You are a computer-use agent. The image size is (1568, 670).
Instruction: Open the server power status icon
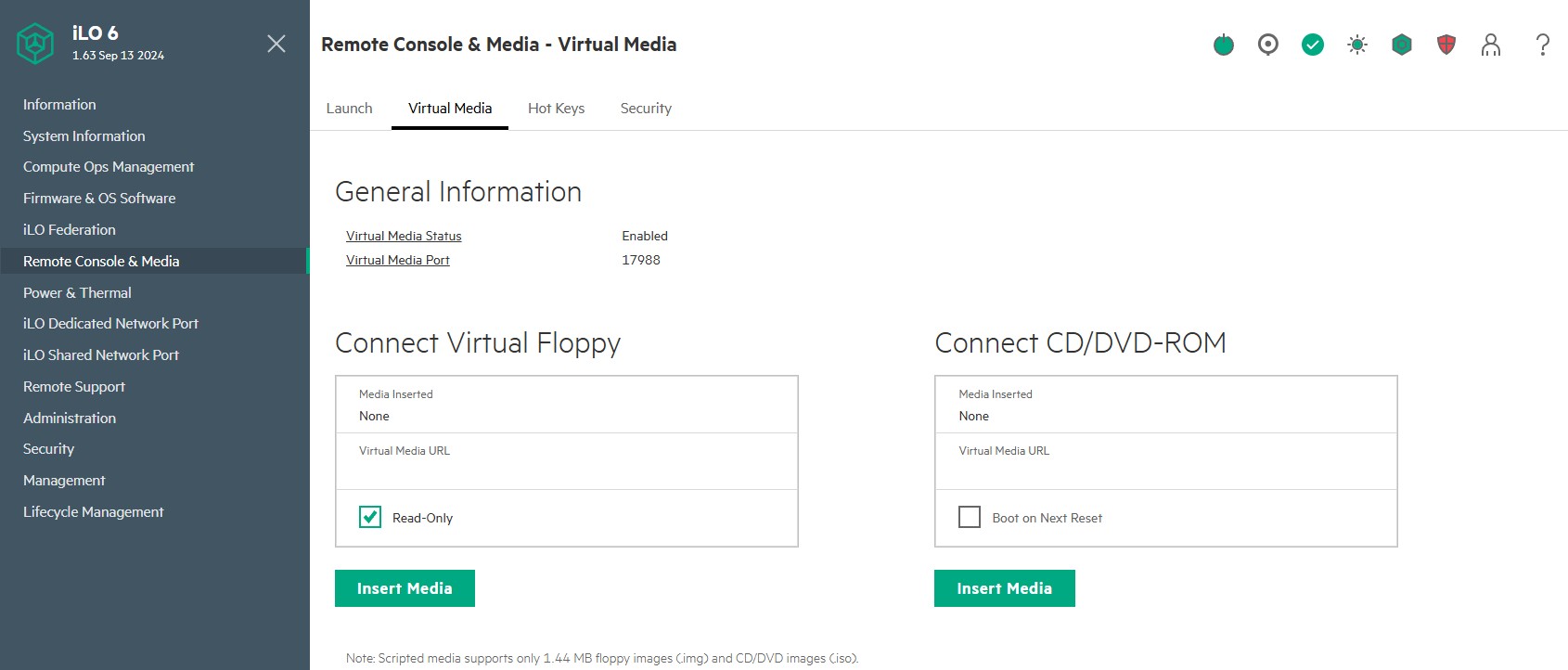tap(1224, 45)
